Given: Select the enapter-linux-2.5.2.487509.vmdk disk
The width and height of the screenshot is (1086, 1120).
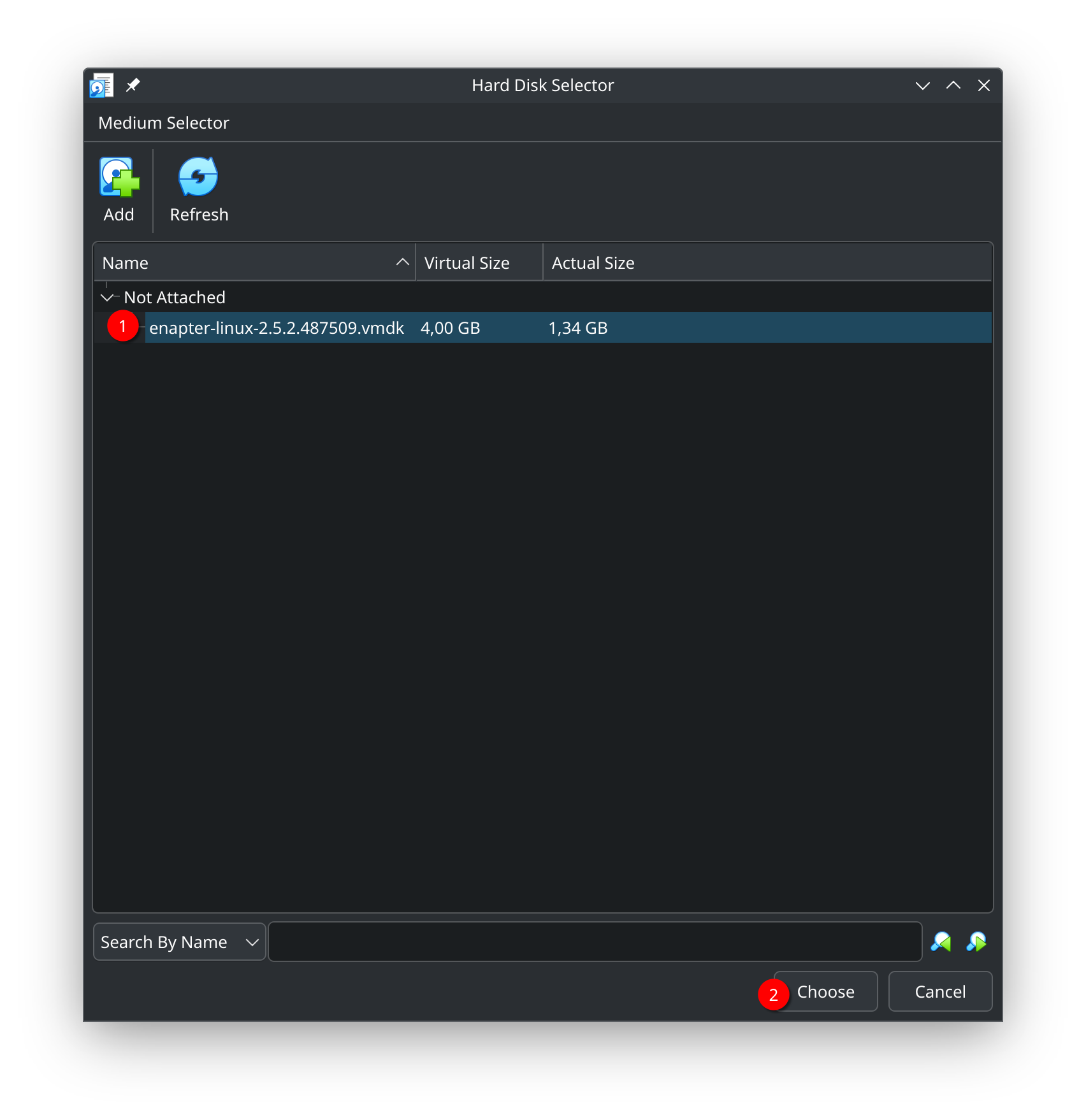Looking at the screenshot, I should click(x=276, y=327).
